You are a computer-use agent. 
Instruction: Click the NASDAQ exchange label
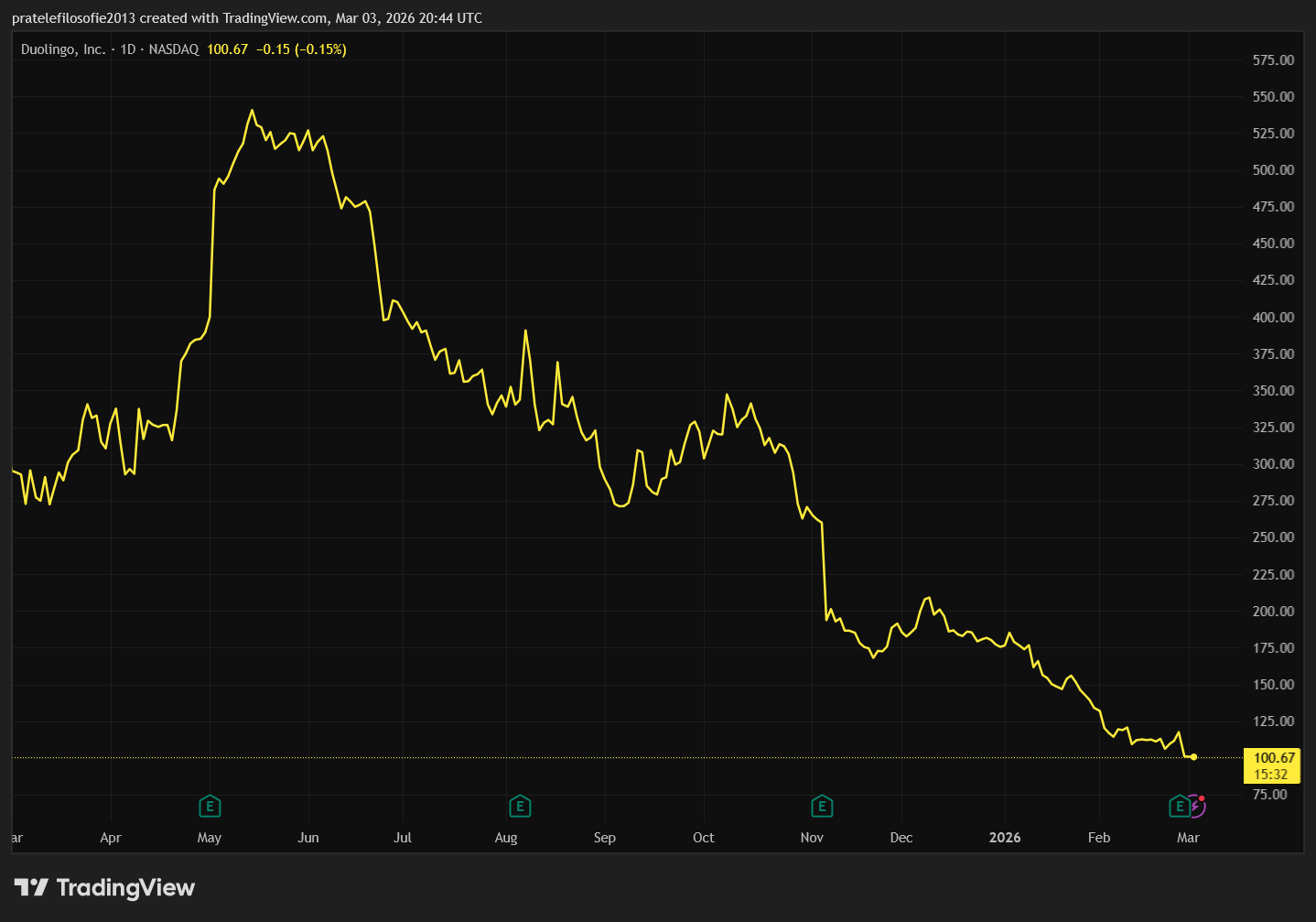pos(174,49)
